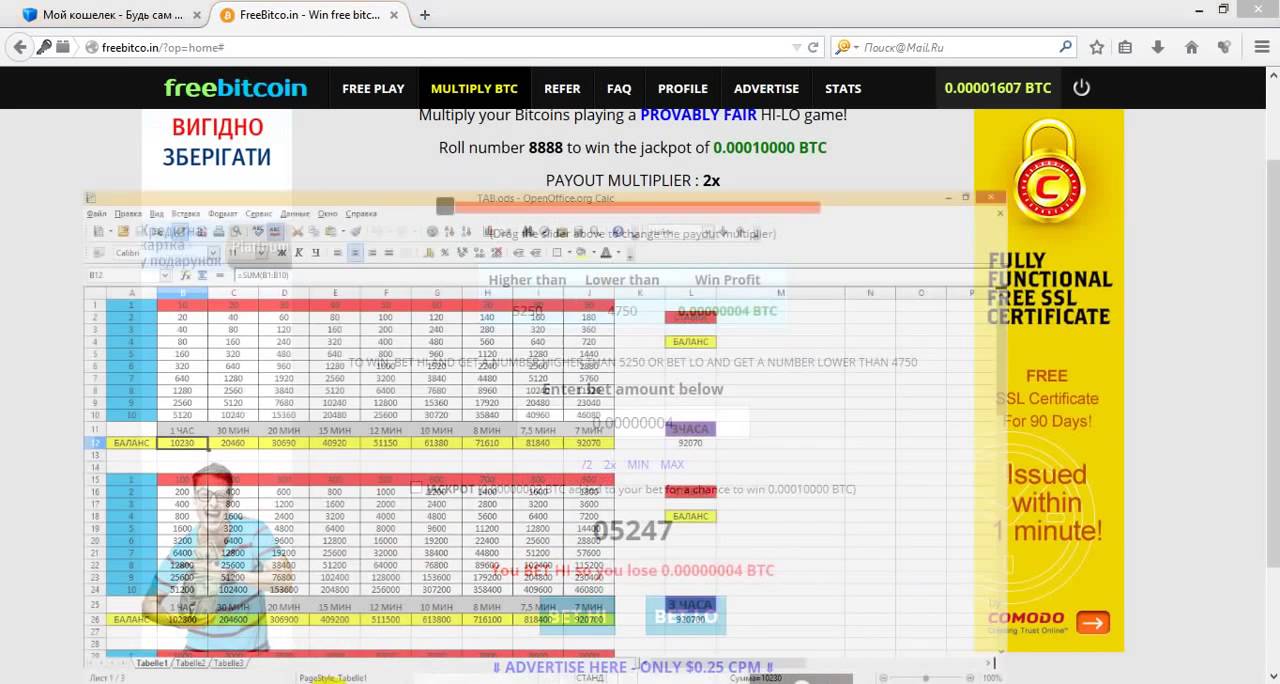Viewport: 1280px width, 684px height.
Task: Click the key icon beside the back button
Action: tap(44, 47)
